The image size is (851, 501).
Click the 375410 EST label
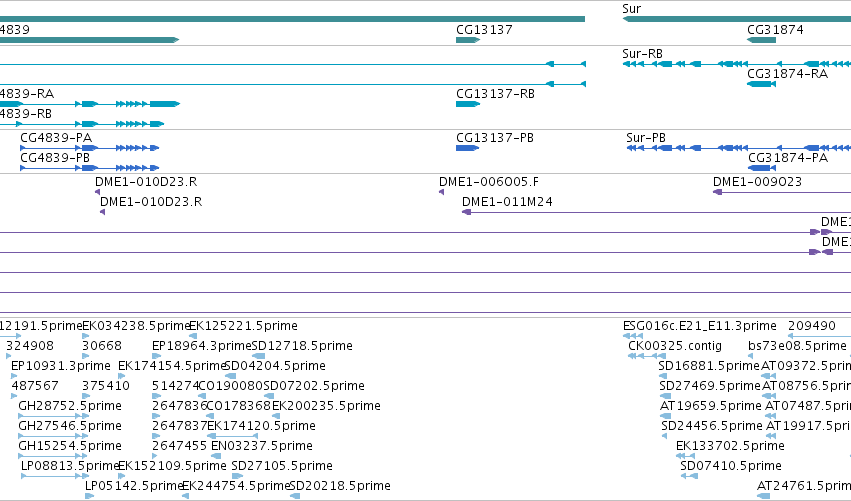click(106, 386)
